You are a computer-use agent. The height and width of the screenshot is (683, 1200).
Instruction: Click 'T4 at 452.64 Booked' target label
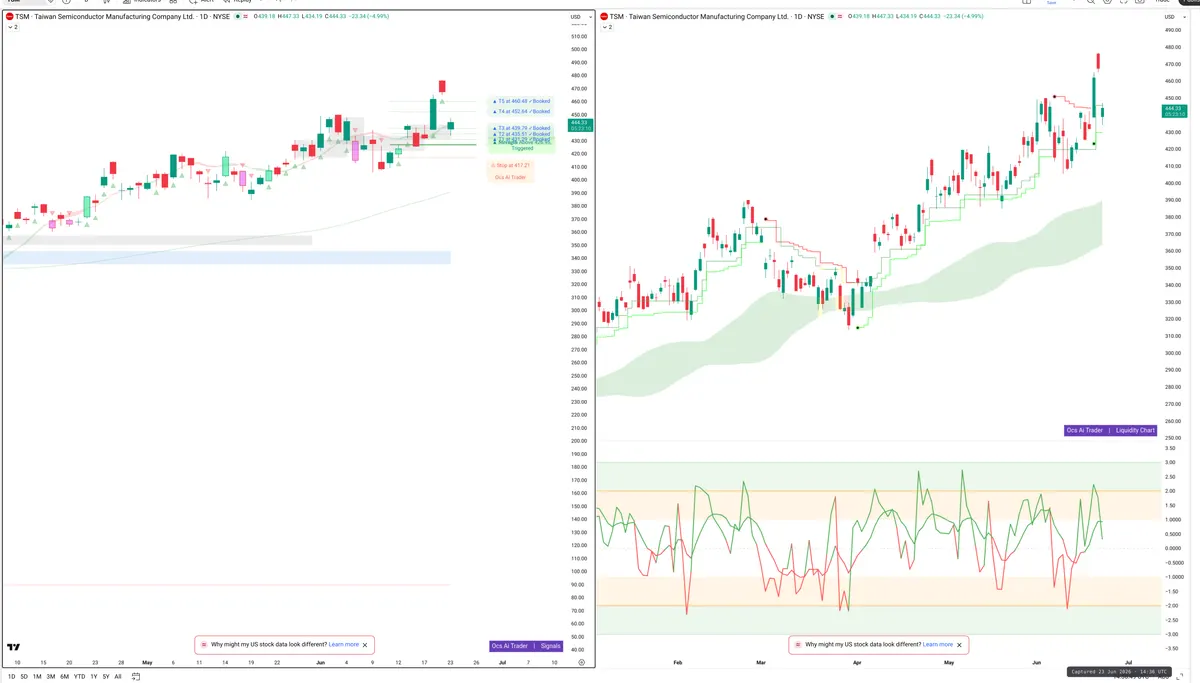521,111
